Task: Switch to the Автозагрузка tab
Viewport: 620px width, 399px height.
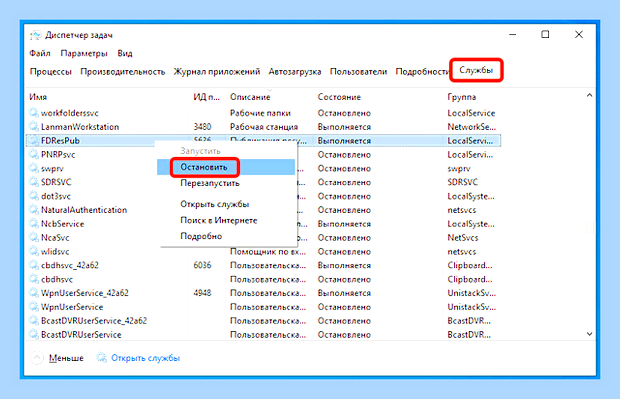Action: point(295,72)
